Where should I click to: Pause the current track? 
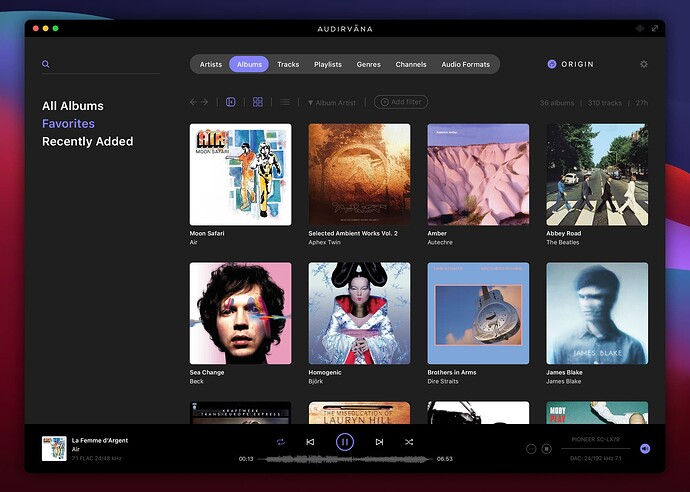(345, 442)
